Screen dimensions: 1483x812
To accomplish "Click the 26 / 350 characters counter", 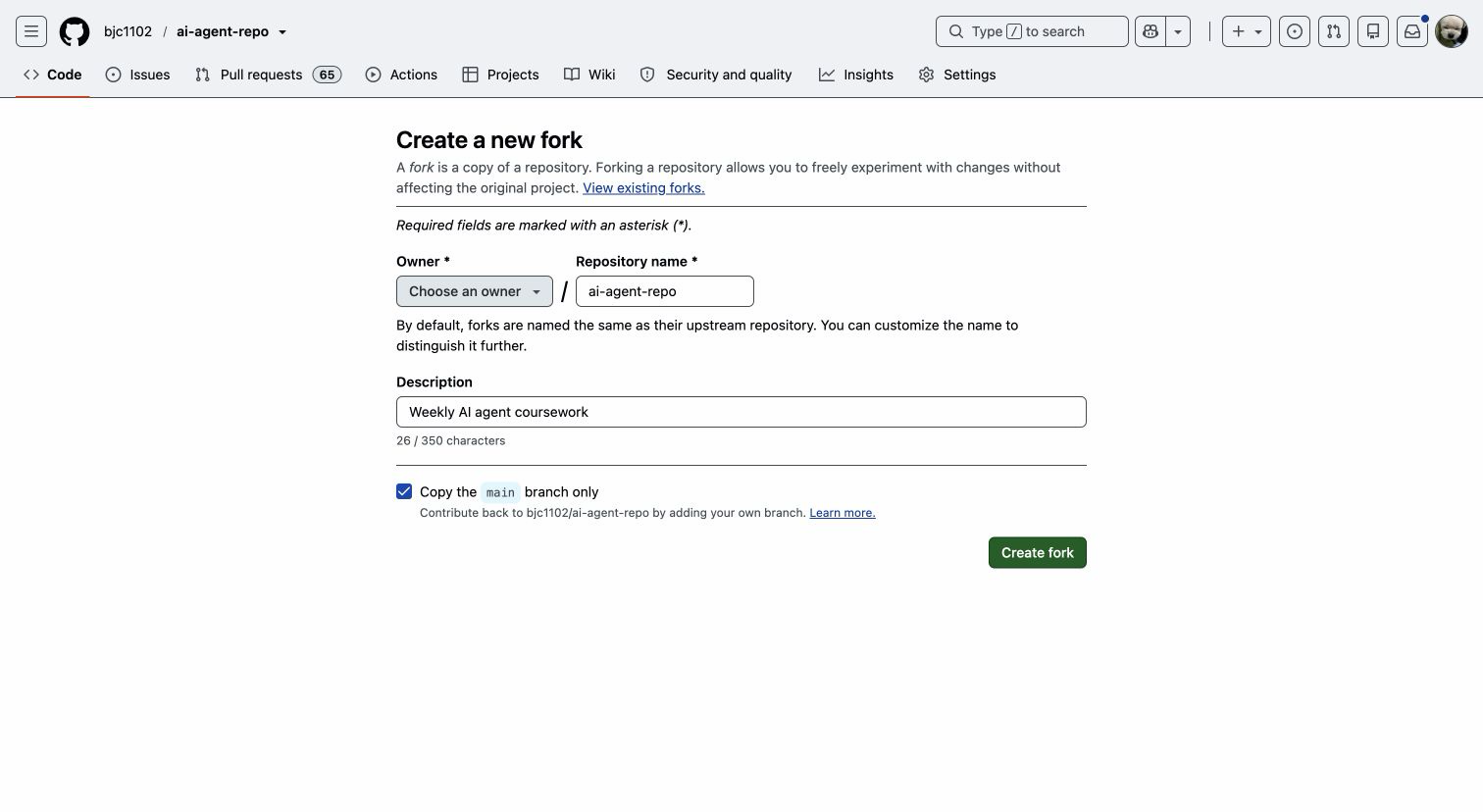I will (x=451, y=440).
